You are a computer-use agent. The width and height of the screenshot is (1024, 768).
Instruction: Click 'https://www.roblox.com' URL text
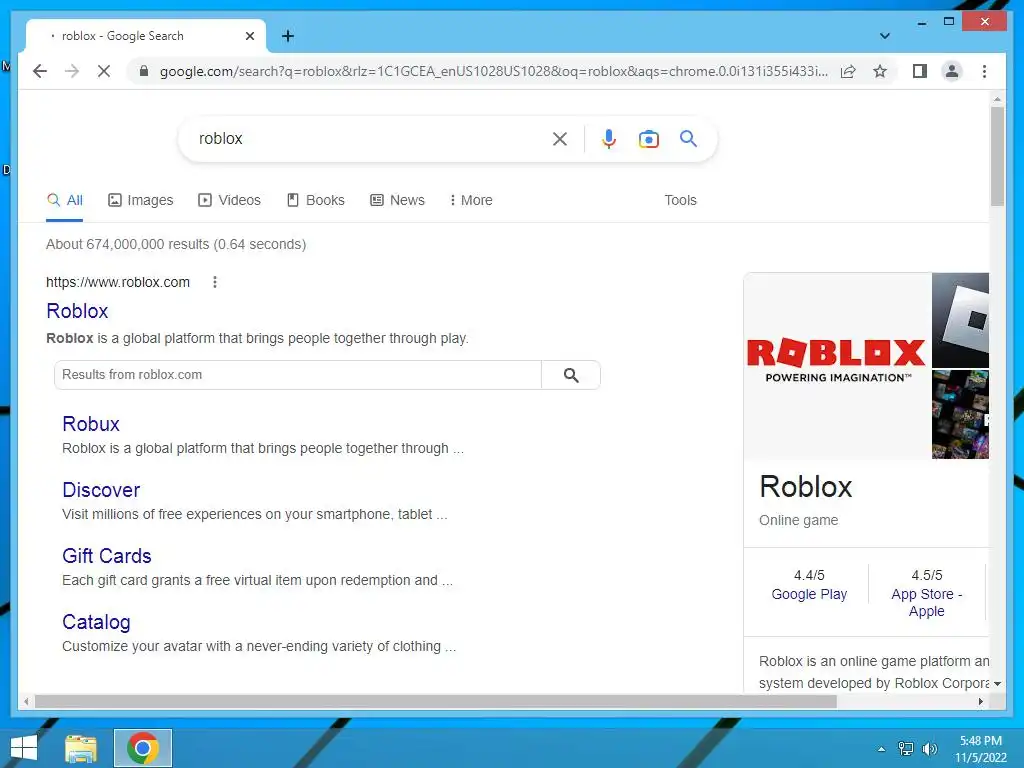[118, 282]
